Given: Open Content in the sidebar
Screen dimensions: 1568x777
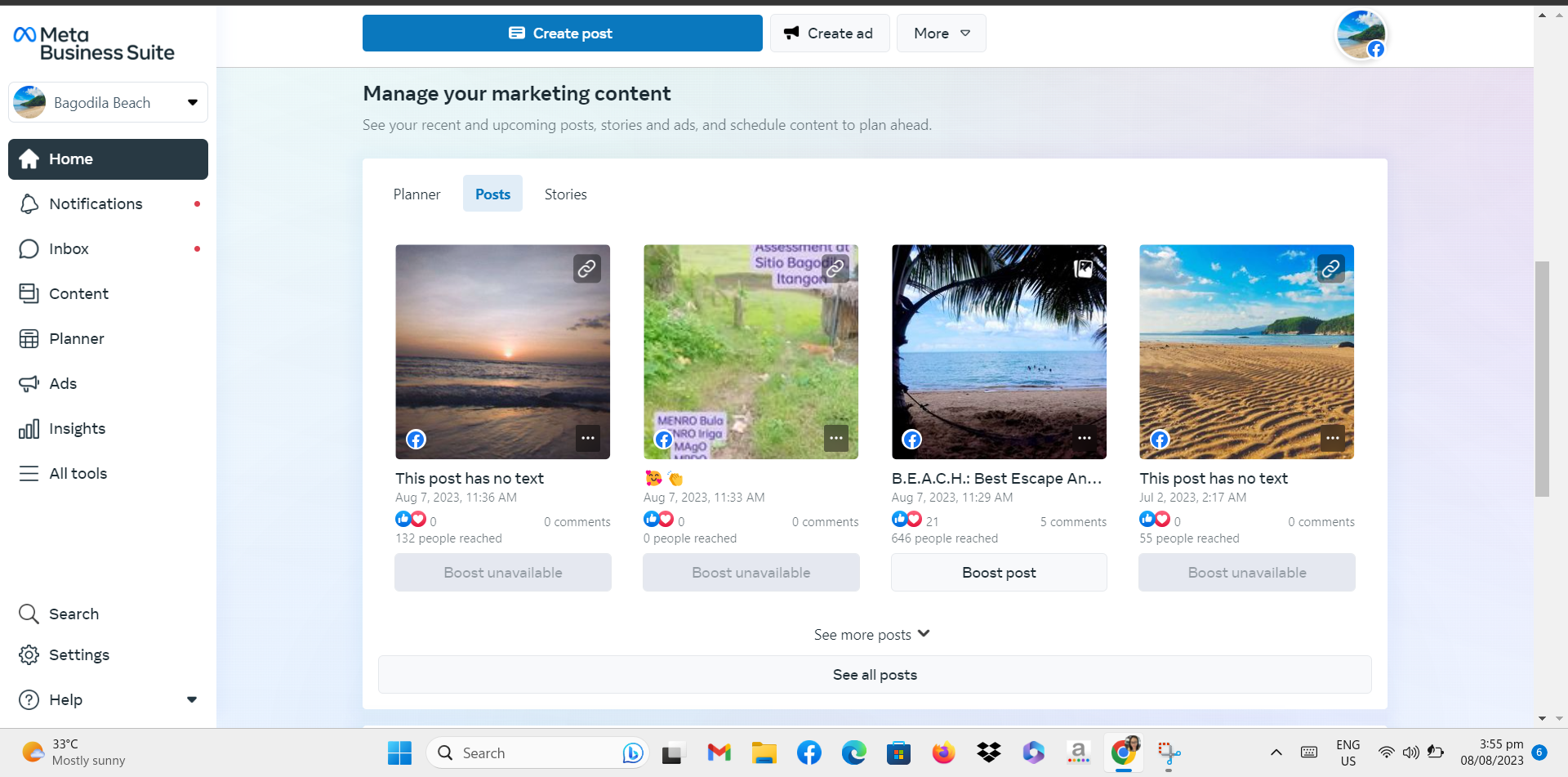Looking at the screenshot, I should pyautogui.click(x=108, y=294).
